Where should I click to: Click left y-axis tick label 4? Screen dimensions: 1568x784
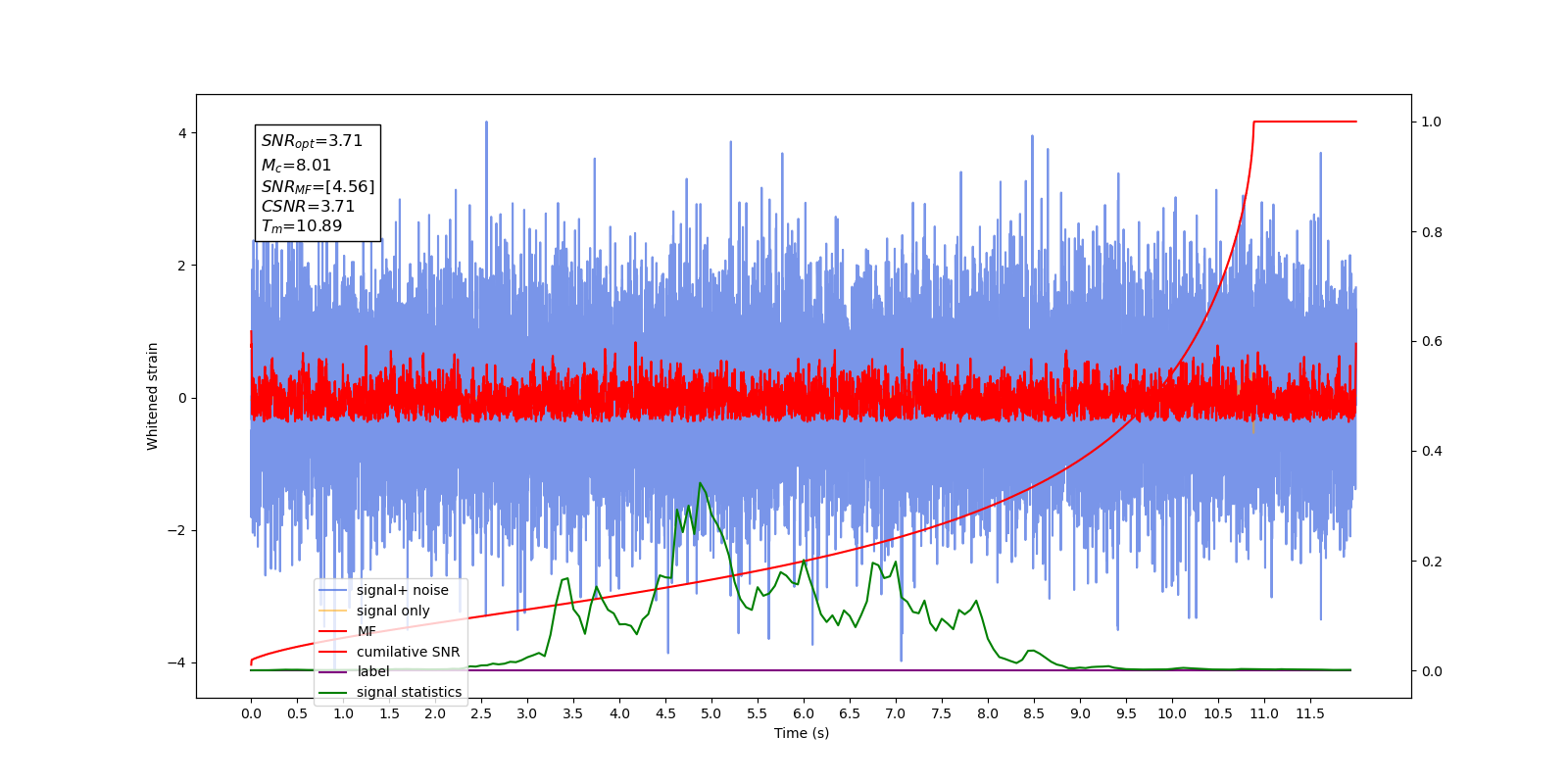click(182, 133)
